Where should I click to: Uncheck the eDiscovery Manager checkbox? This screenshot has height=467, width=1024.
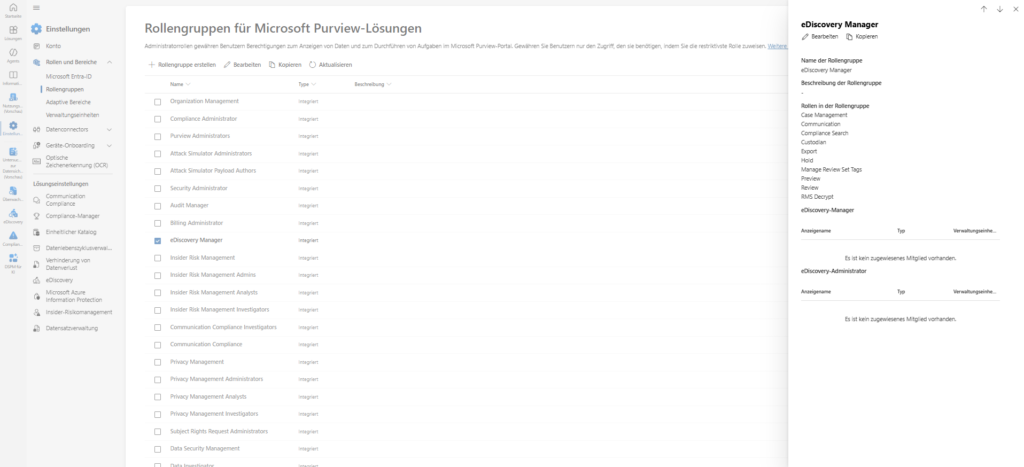coord(157,241)
